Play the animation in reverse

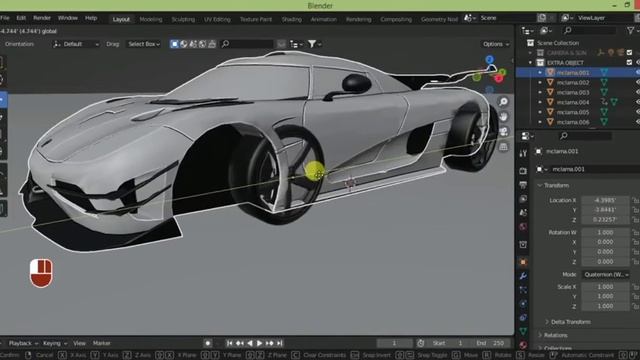tap(250, 343)
